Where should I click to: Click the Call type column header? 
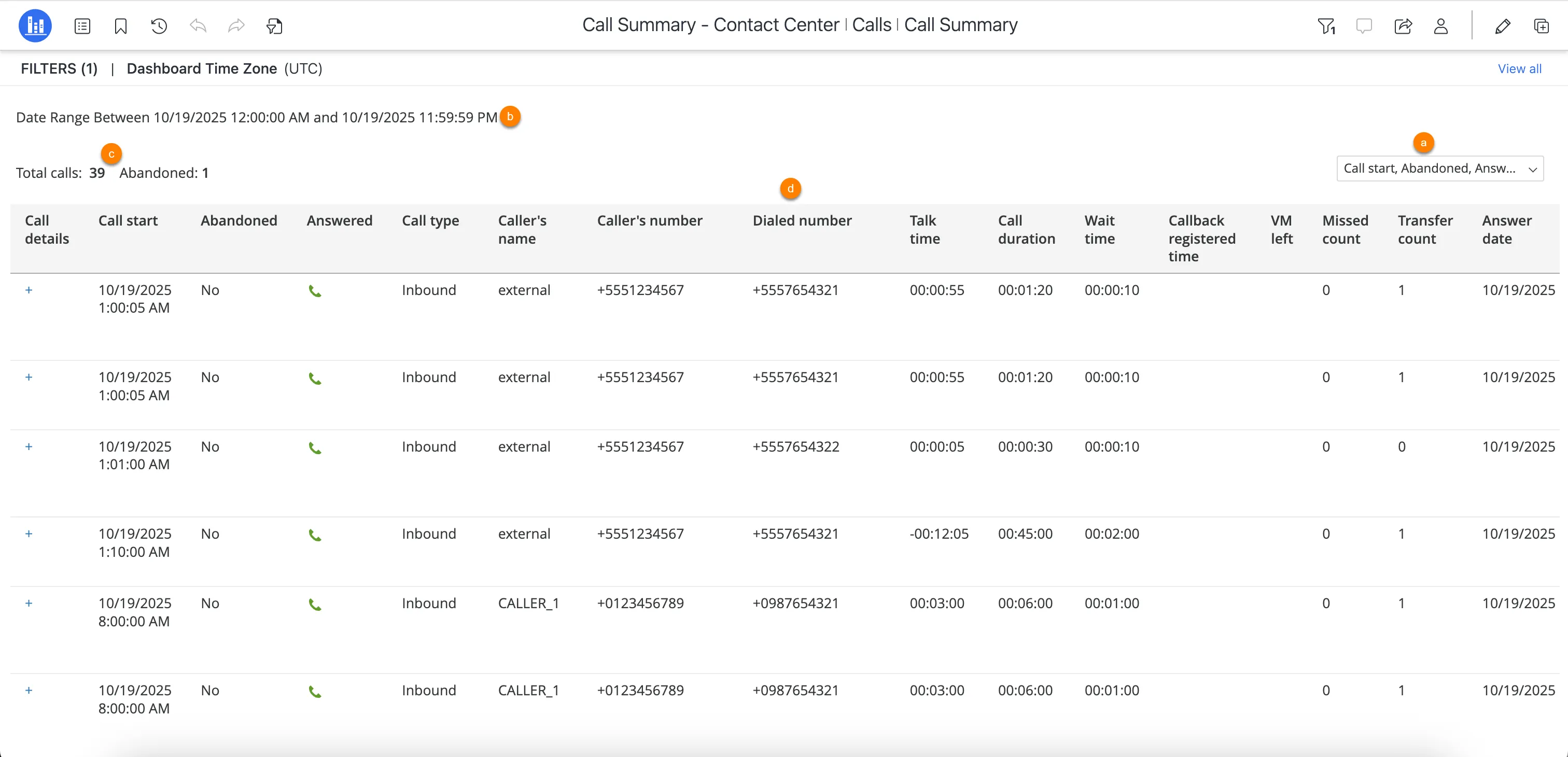click(x=430, y=221)
